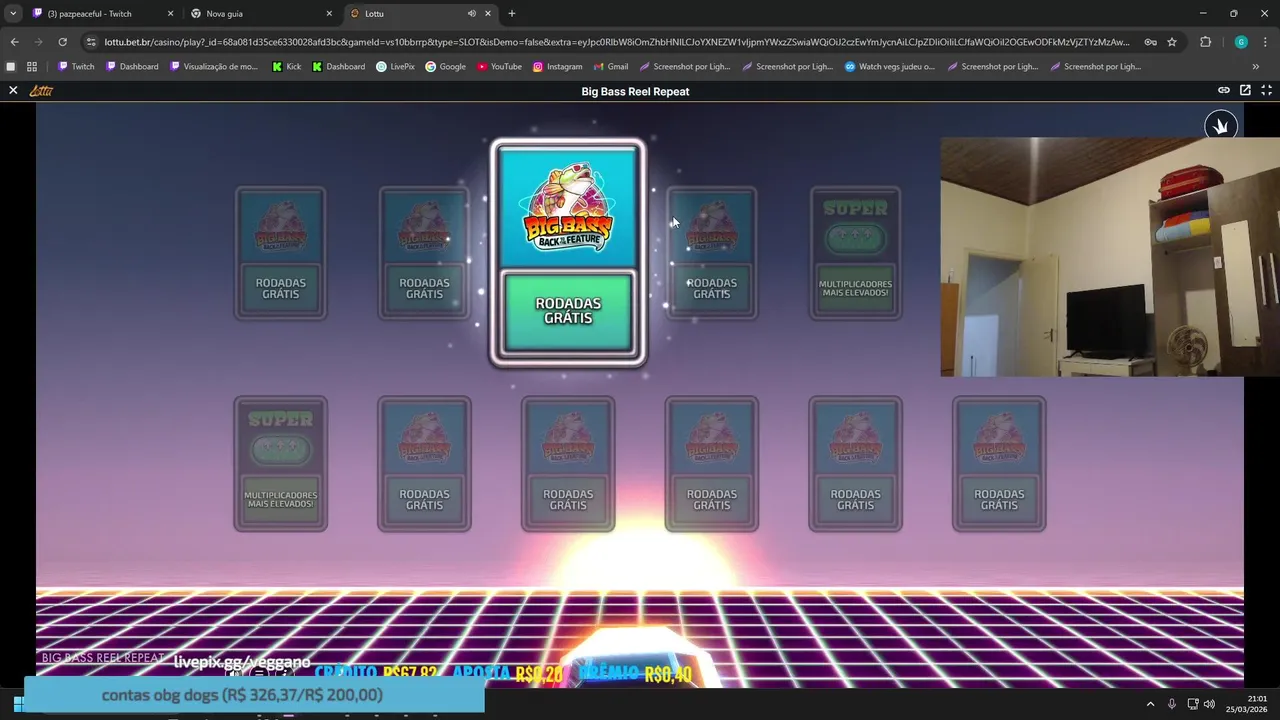
Task: Pick the bottom-row SUPER multiplicadores card
Action: (x=280, y=464)
